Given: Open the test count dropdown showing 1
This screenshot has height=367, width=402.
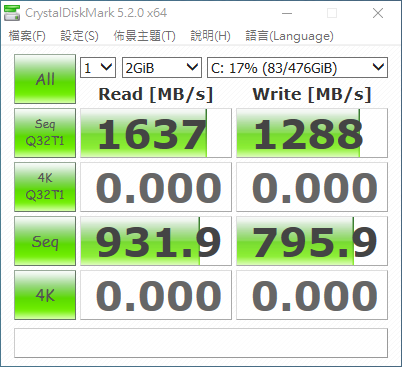Looking at the screenshot, I should 98,68.
